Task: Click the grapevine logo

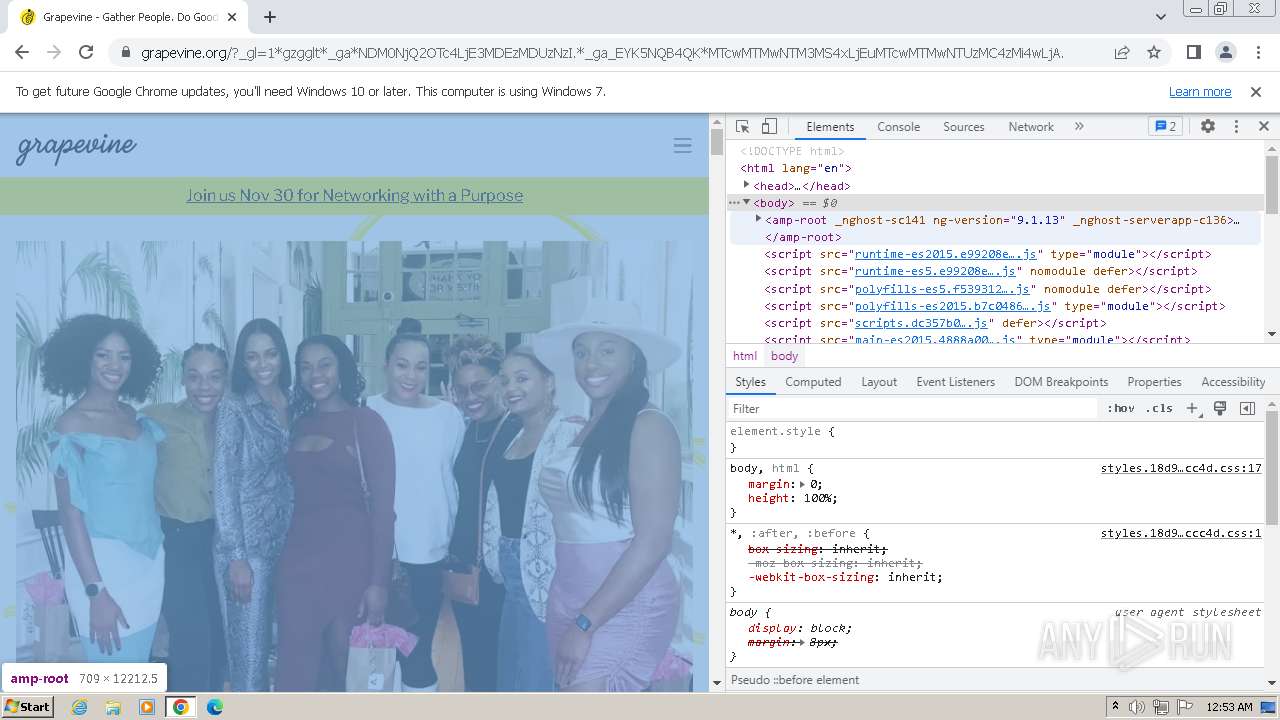Action: pos(77,147)
